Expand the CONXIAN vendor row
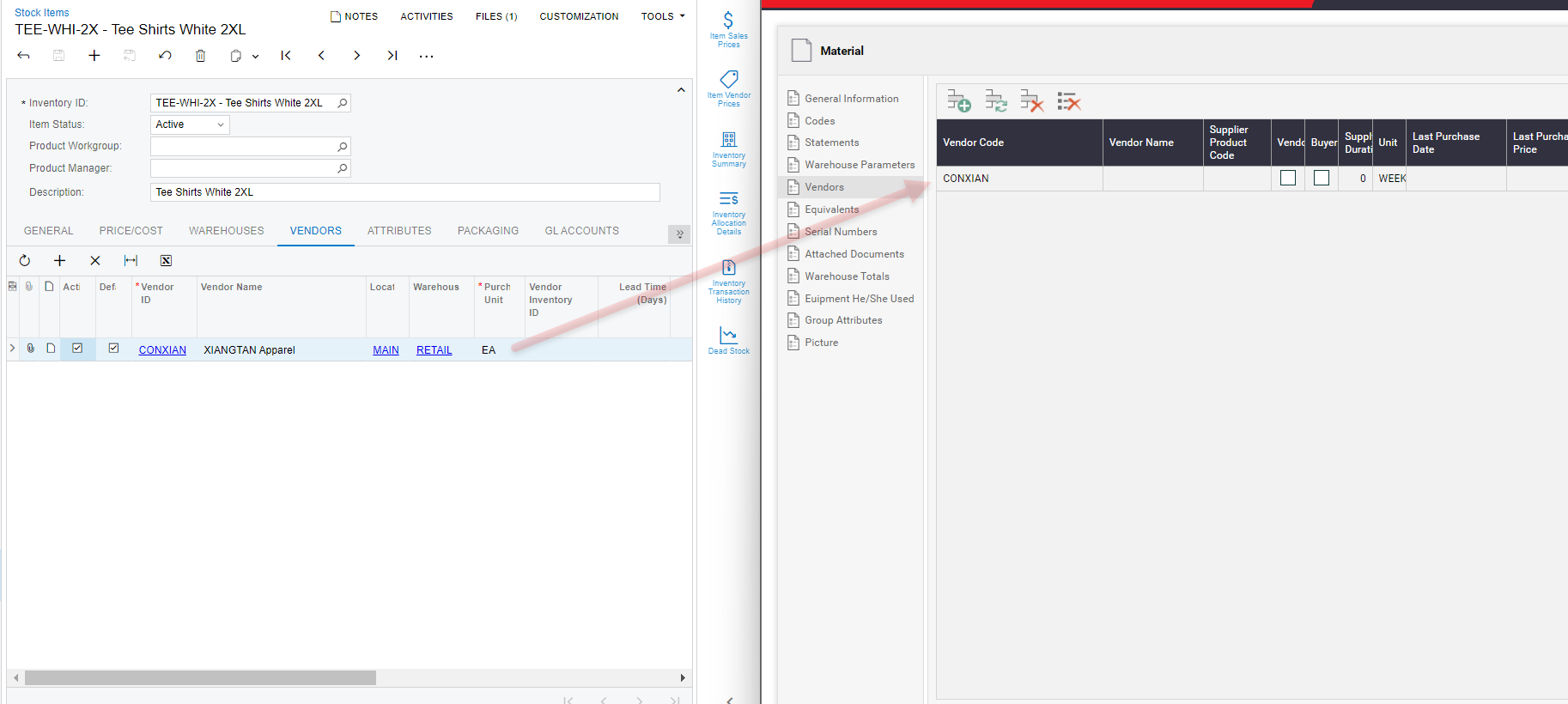The width and height of the screenshot is (1568, 704). pyautogui.click(x=12, y=349)
